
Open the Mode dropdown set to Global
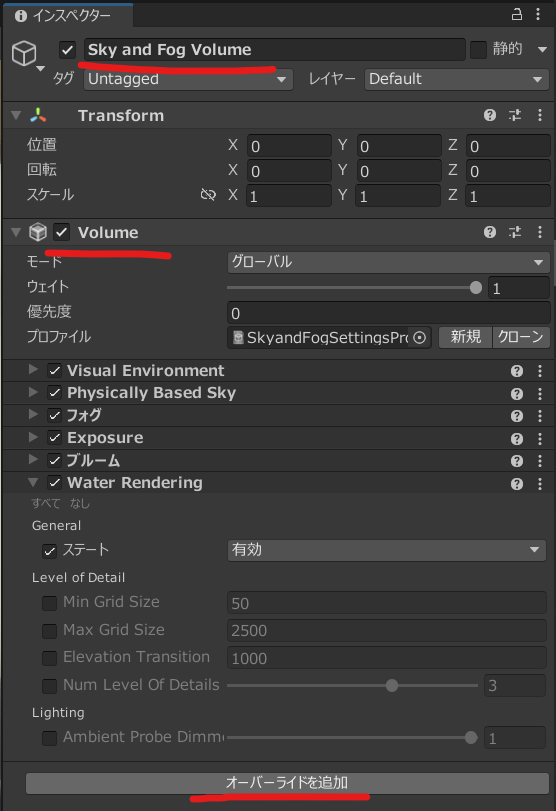[388, 262]
